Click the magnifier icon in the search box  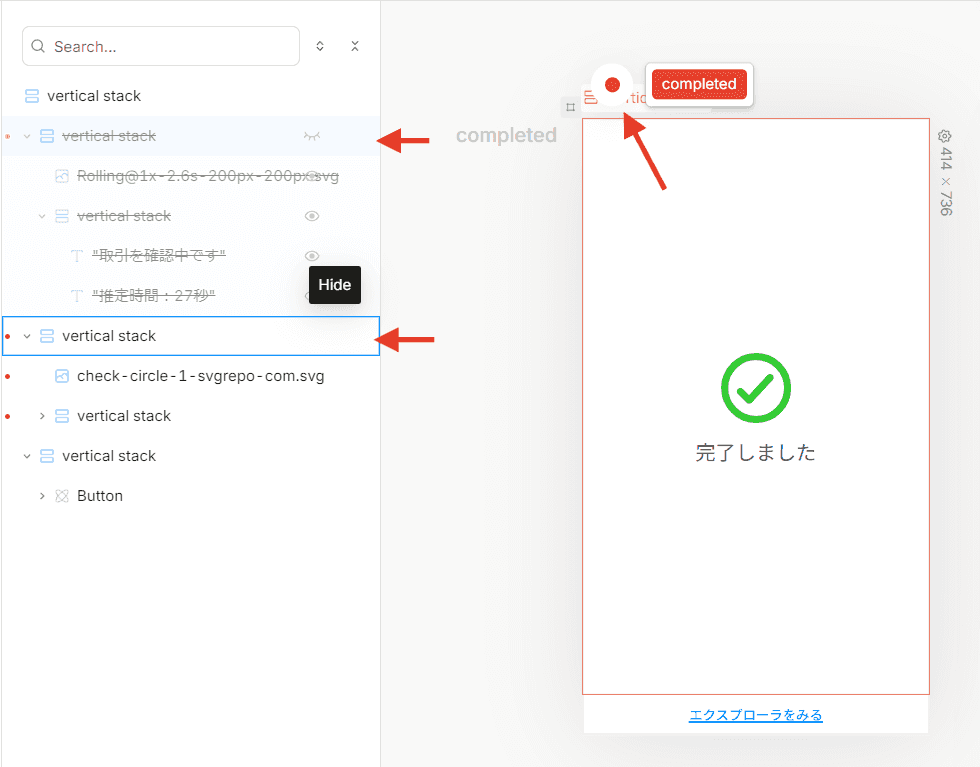[x=38, y=46]
